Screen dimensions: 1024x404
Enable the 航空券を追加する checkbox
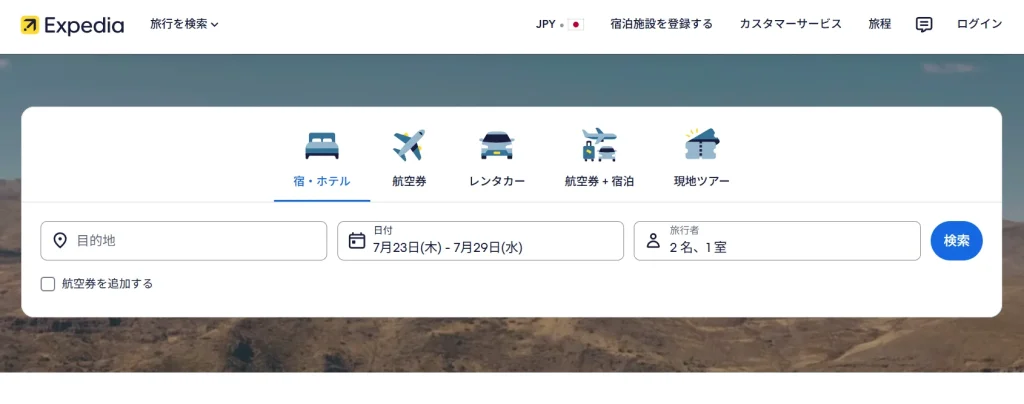48,284
